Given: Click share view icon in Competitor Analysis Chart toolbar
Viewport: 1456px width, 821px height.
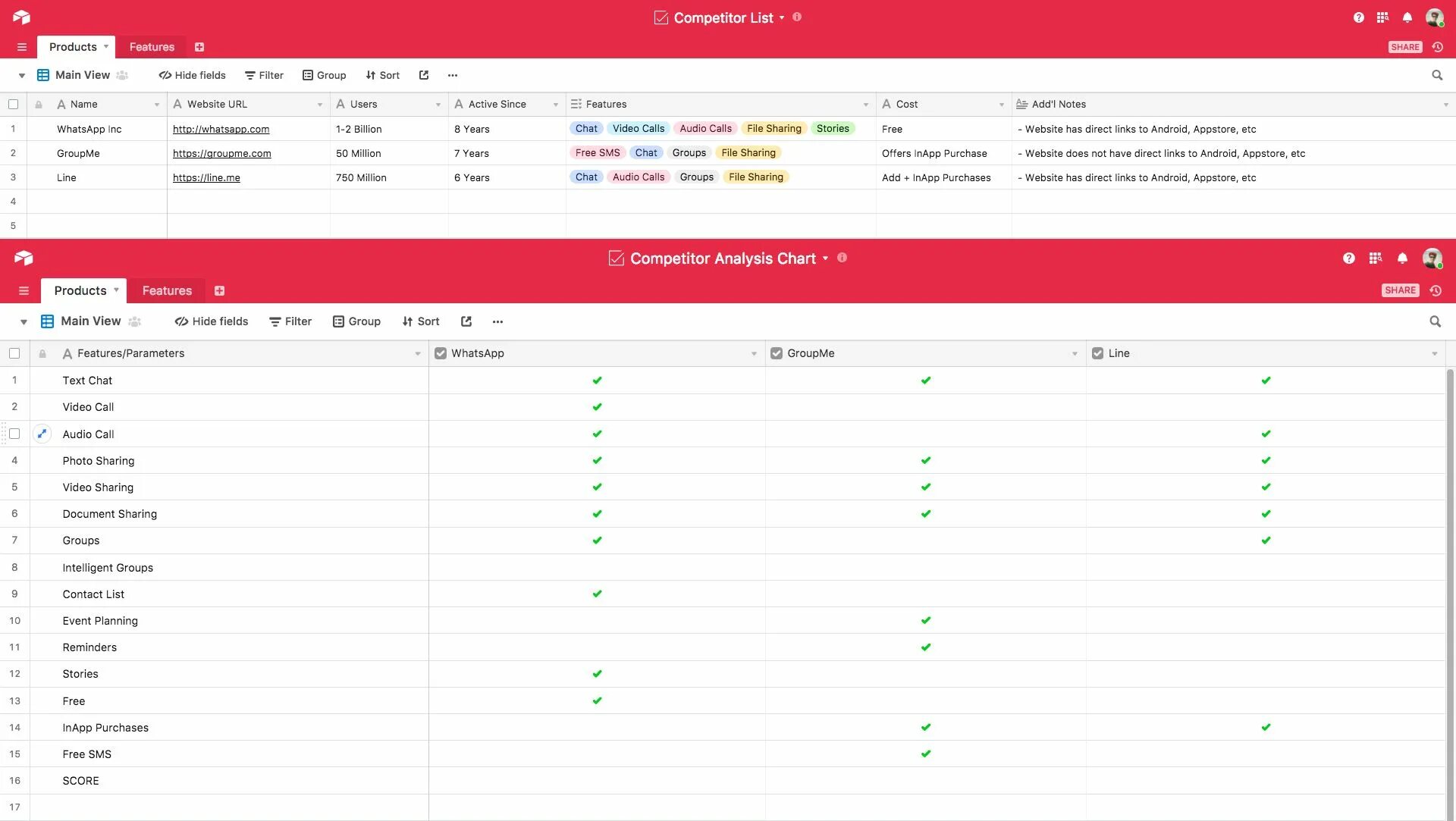Looking at the screenshot, I should pos(466,321).
